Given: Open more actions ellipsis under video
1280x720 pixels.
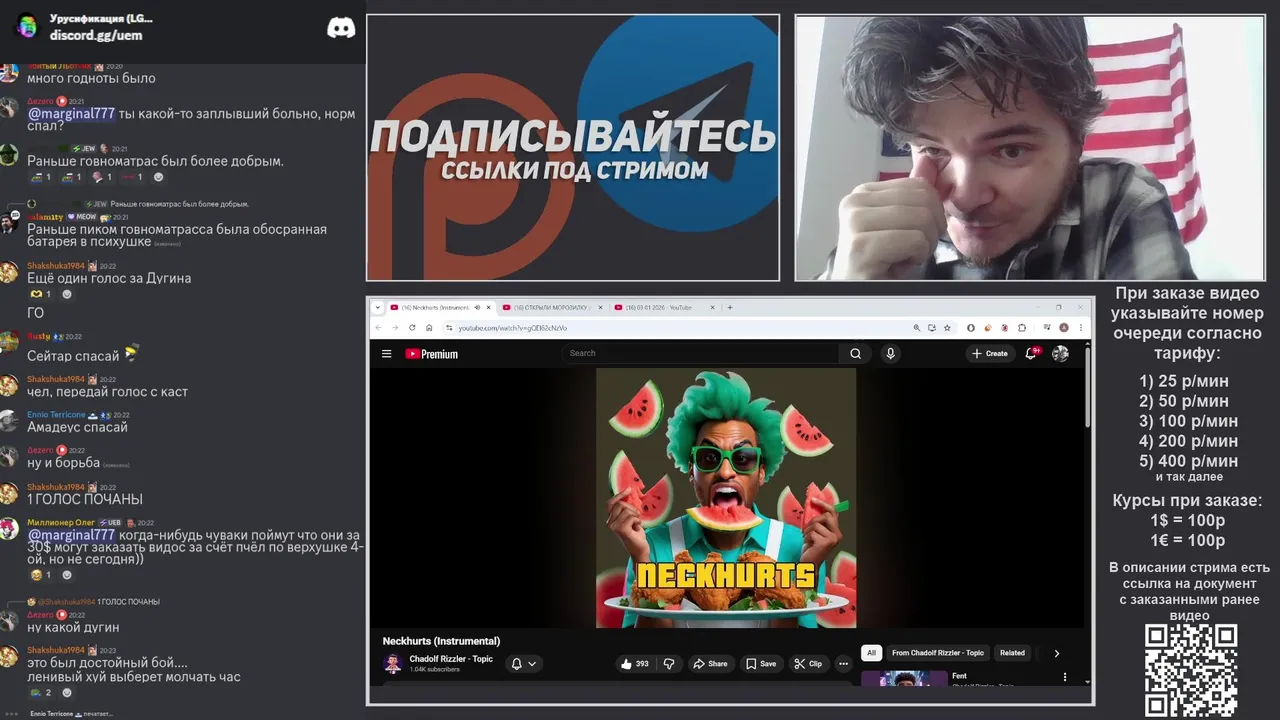Looking at the screenshot, I should pos(843,663).
